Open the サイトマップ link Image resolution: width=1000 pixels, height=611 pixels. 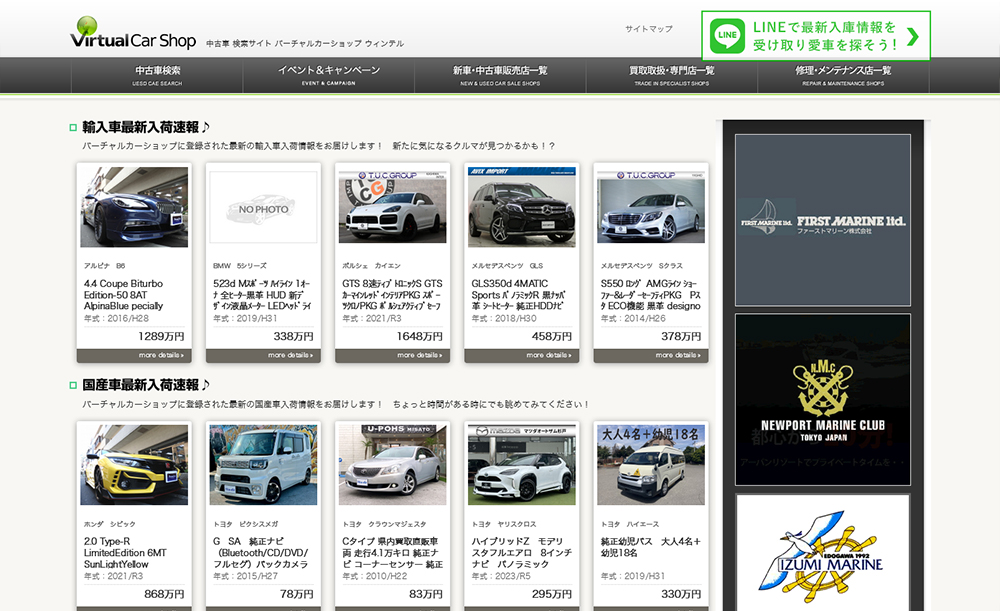(649, 29)
